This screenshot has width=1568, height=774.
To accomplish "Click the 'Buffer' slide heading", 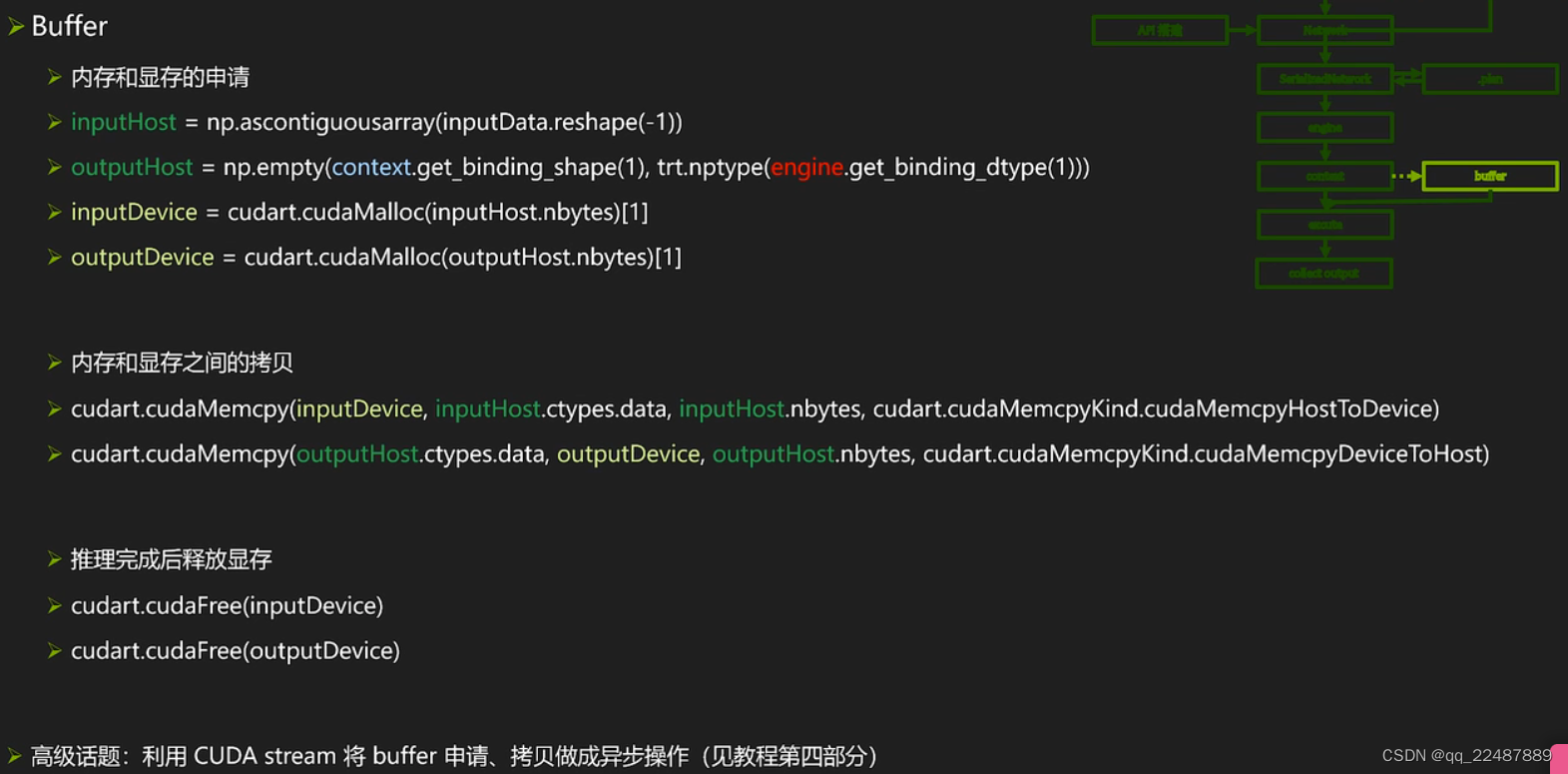I will 69,26.
